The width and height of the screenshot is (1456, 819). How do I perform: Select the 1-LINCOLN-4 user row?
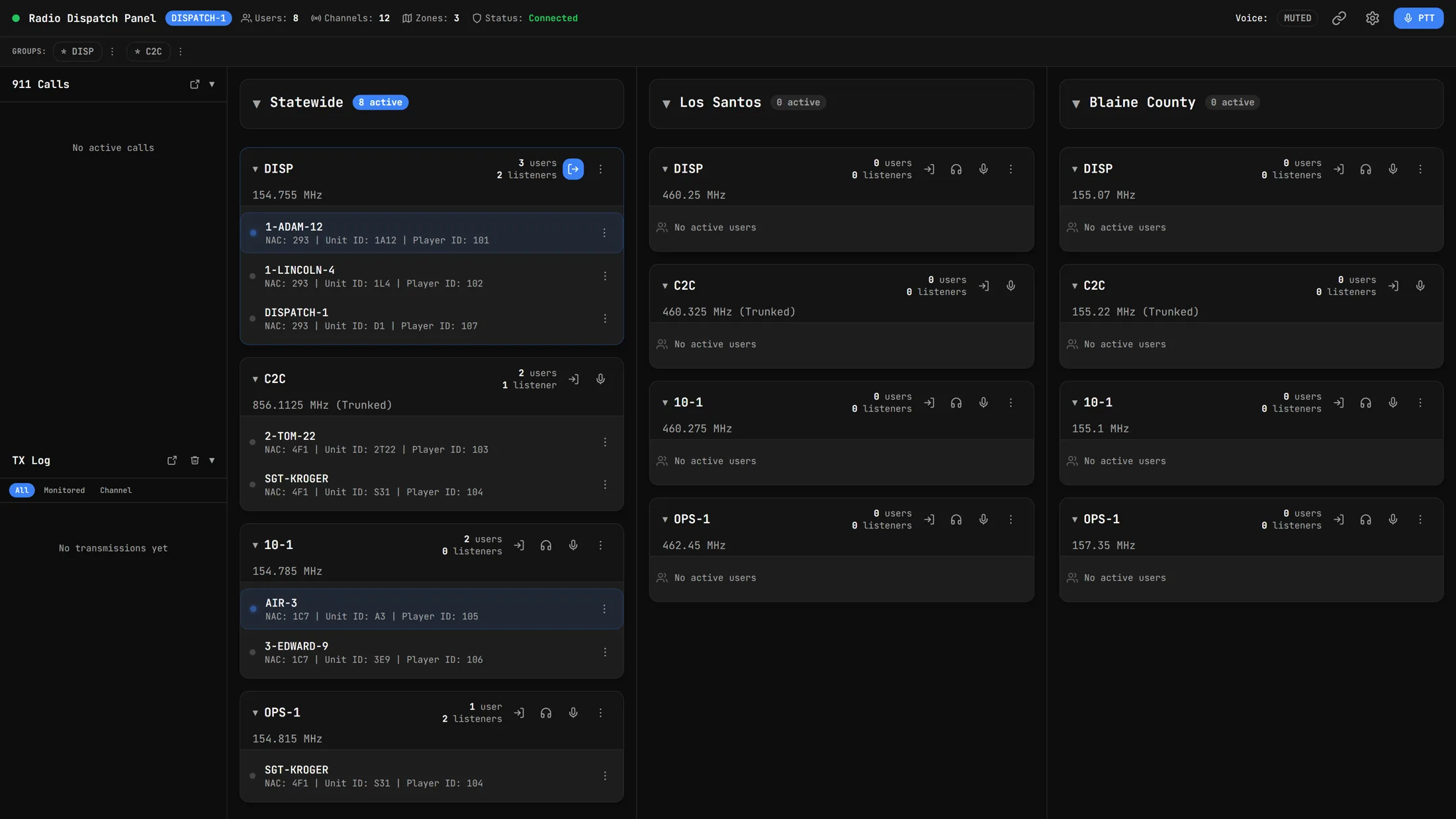432,277
